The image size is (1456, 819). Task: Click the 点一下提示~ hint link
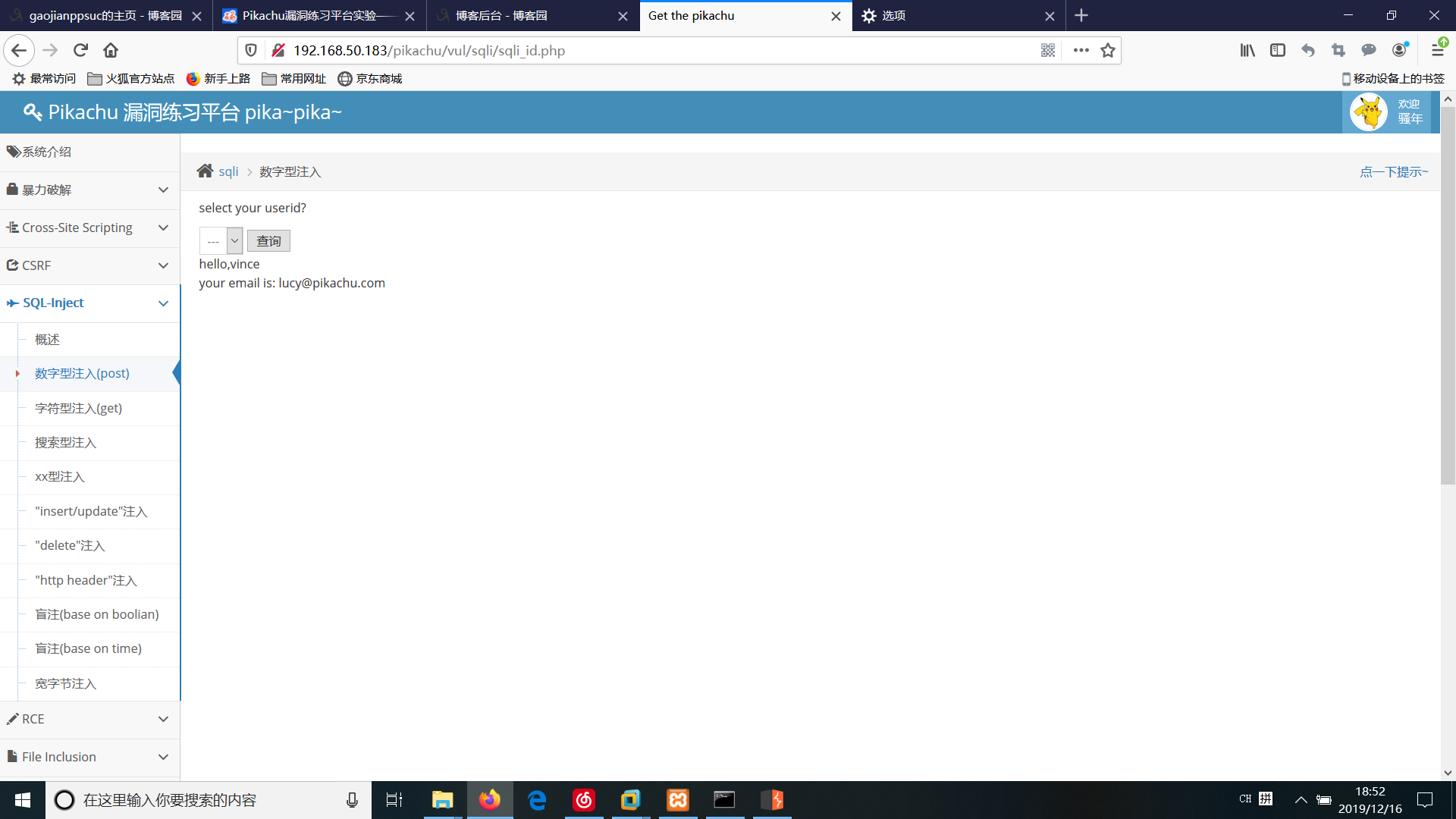1393,172
